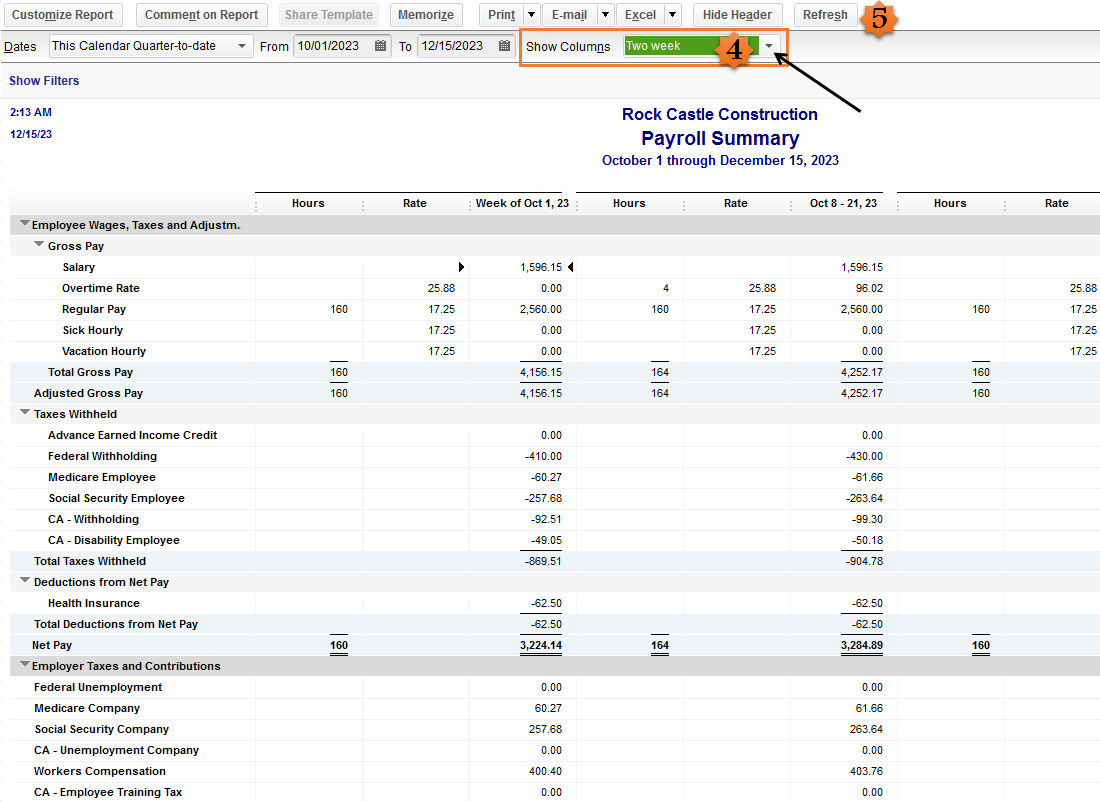Click the From date field 10/01/2023

[x=334, y=46]
